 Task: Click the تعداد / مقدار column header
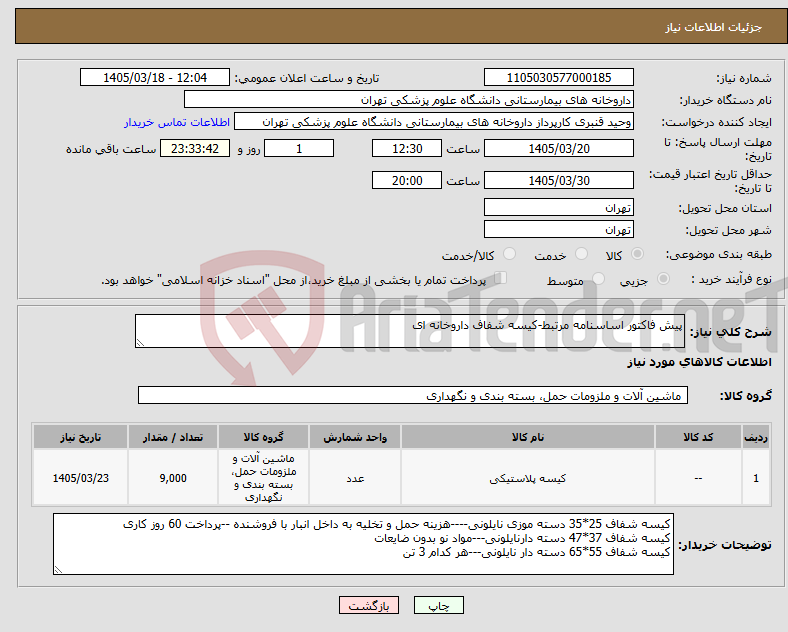tap(173, 437)
